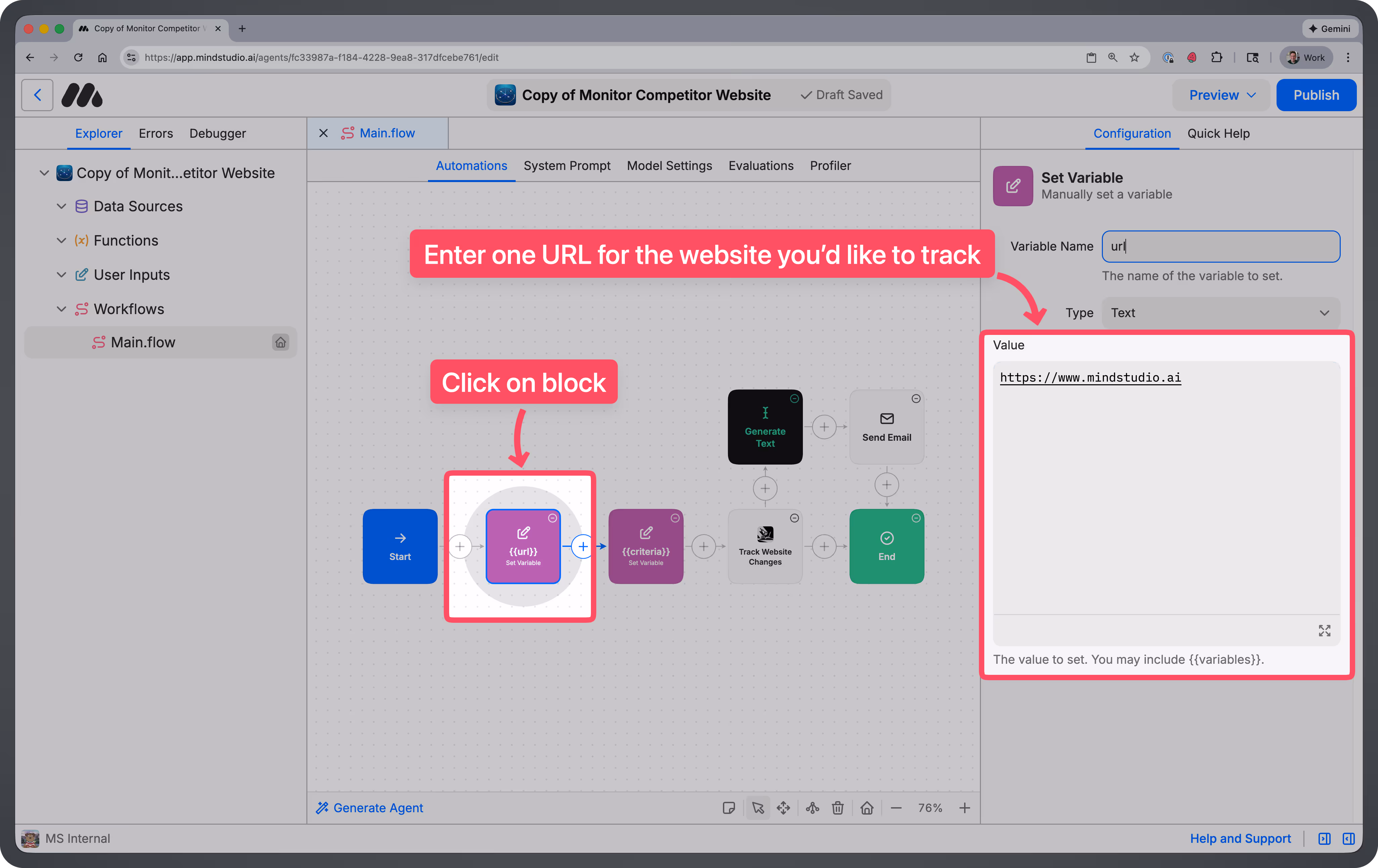Collapse the Data Sources section

coord(62,206)
